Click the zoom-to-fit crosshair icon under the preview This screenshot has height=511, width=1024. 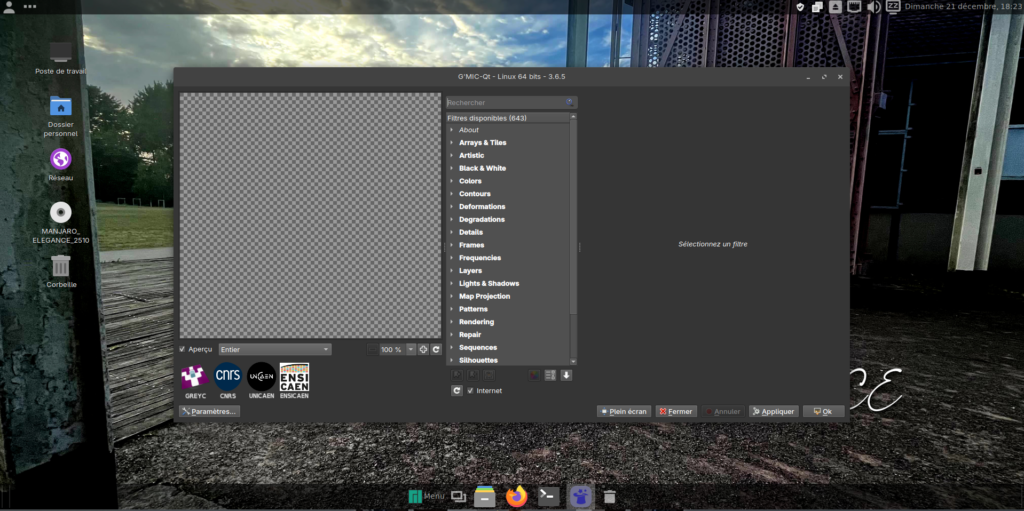pos(423,349)
